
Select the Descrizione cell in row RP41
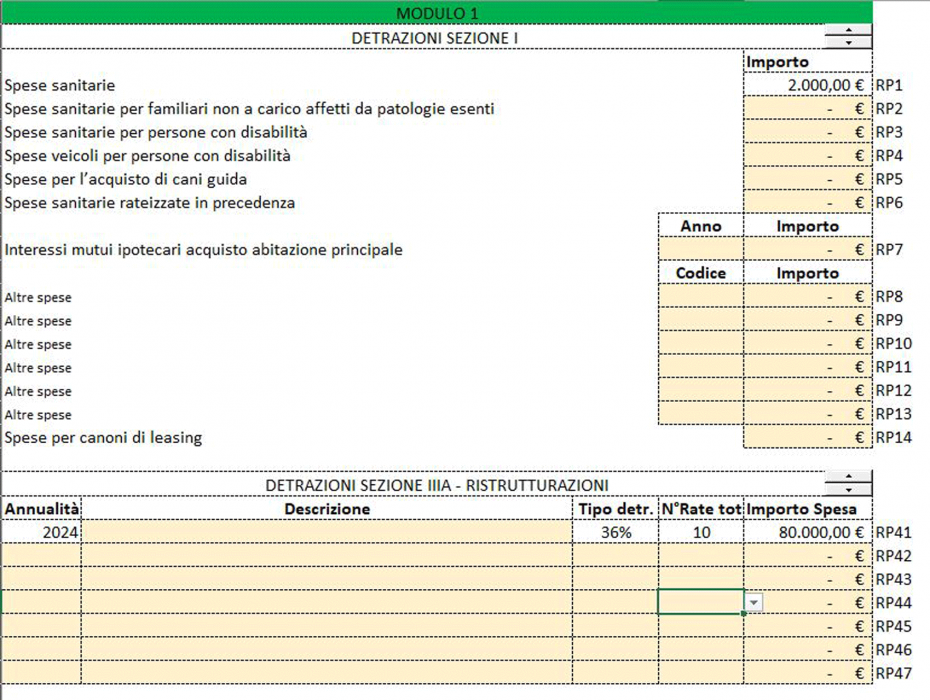pyautogui.click(x=326, y=533)
